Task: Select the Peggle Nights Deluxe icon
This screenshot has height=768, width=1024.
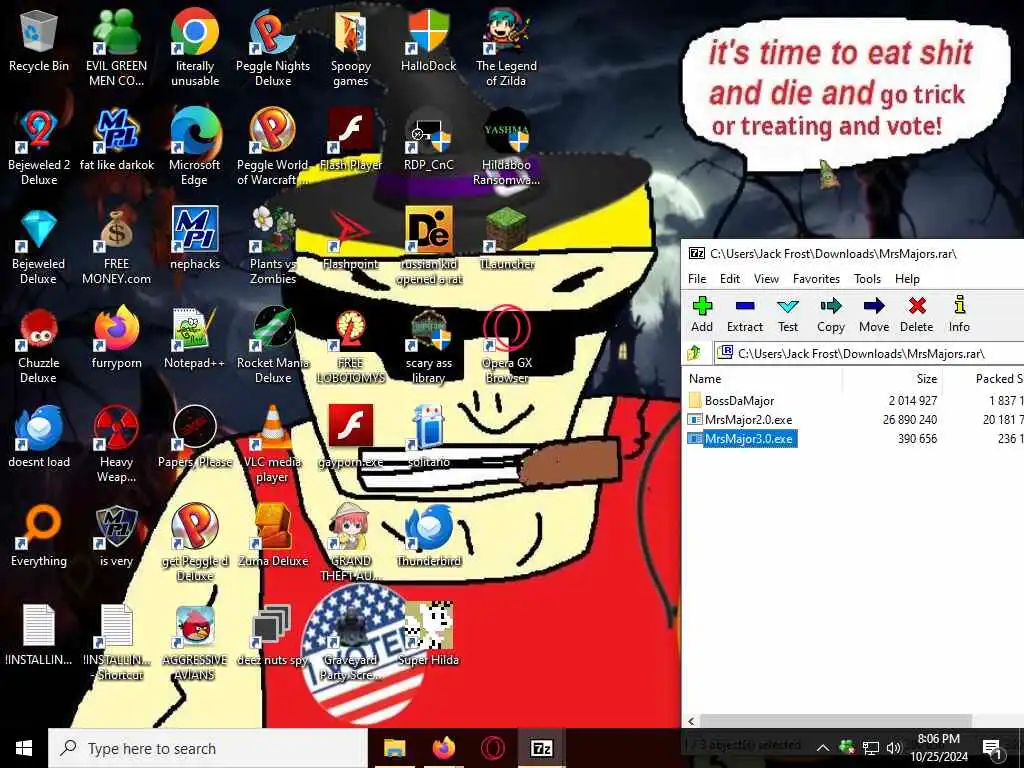Action: 273,47
